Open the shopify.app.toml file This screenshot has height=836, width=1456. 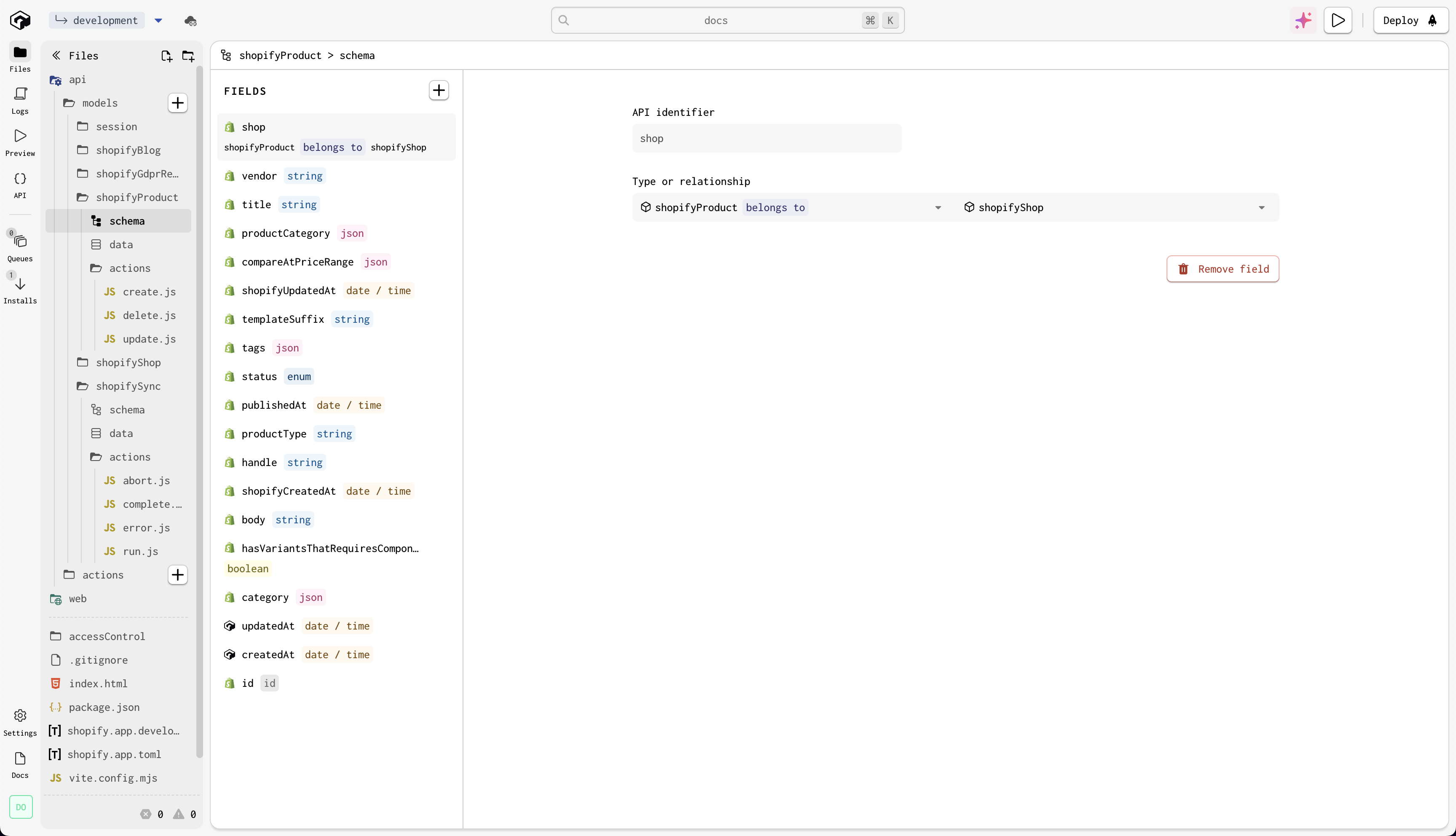tap(114, 755)
